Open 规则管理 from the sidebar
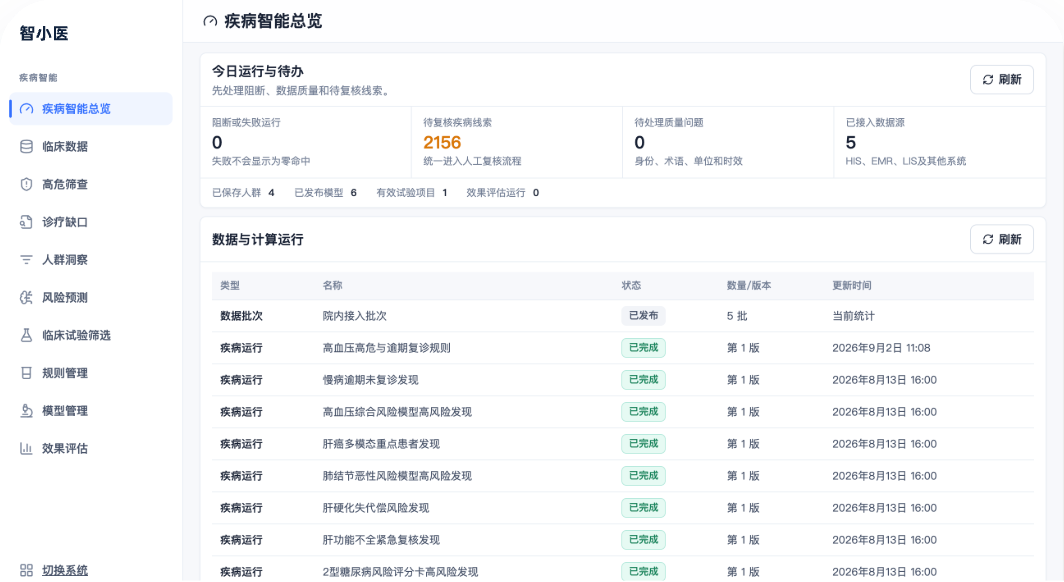 [92, 373]
